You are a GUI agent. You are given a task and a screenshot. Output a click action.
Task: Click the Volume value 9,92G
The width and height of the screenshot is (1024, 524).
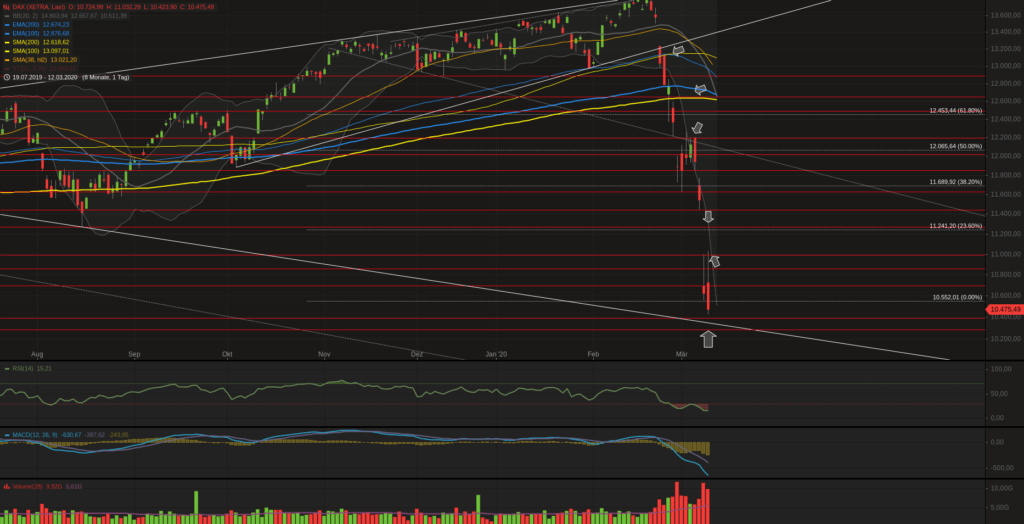click(54, 486)
